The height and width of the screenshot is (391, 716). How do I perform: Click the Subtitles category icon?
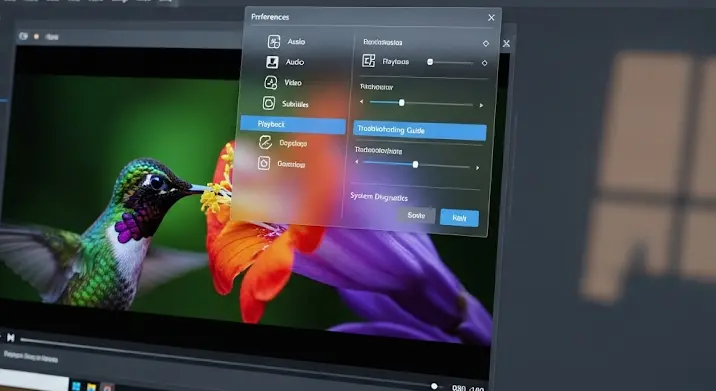pyautogui.click(x=269, y=103)
